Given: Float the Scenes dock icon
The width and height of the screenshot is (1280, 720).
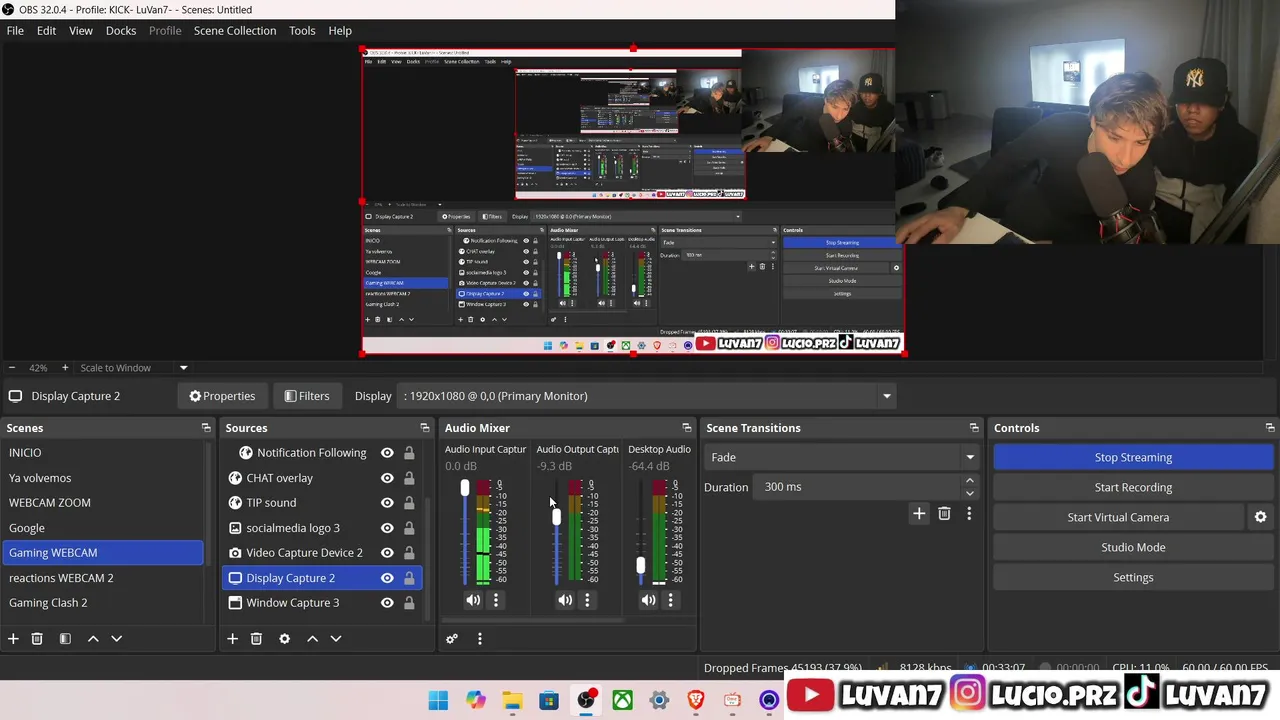Looking at the screenshot, I should click(206, 428).
